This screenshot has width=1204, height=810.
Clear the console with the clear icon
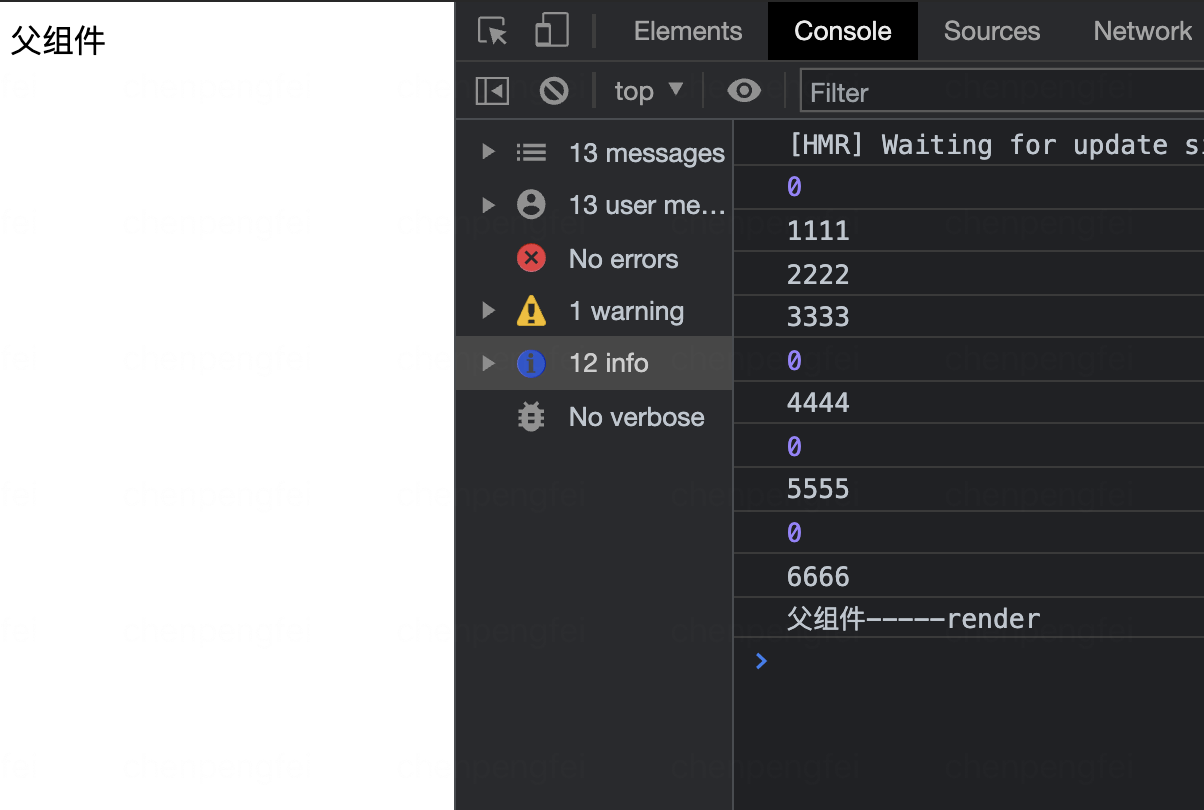pyautogui.click(x=554, y=90)
